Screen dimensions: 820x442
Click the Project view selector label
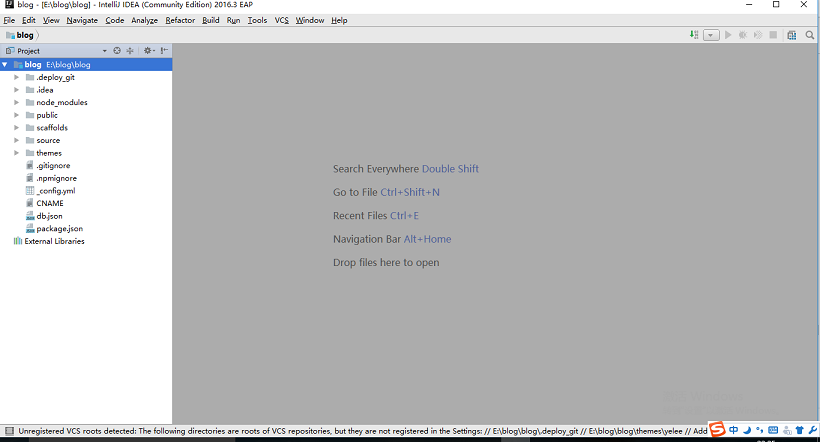pos(28,51)
